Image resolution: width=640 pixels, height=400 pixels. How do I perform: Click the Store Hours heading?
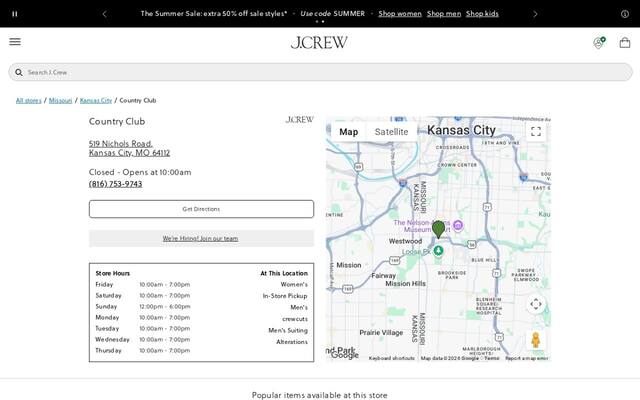point(113,273)
